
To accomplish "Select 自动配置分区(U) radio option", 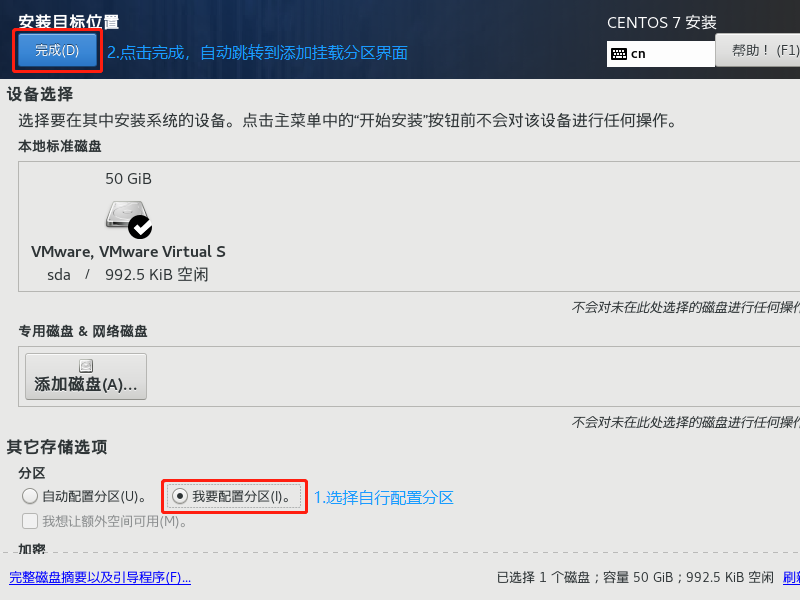I will pos(30,496).
